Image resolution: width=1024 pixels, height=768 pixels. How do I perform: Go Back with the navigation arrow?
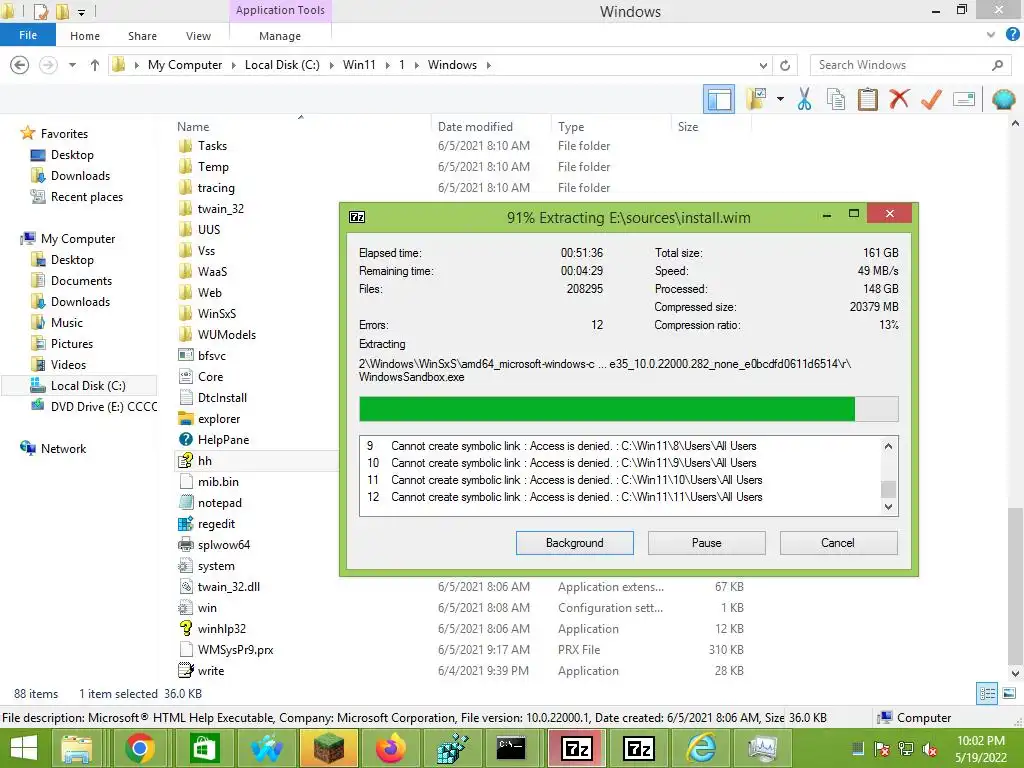(20, 65)
